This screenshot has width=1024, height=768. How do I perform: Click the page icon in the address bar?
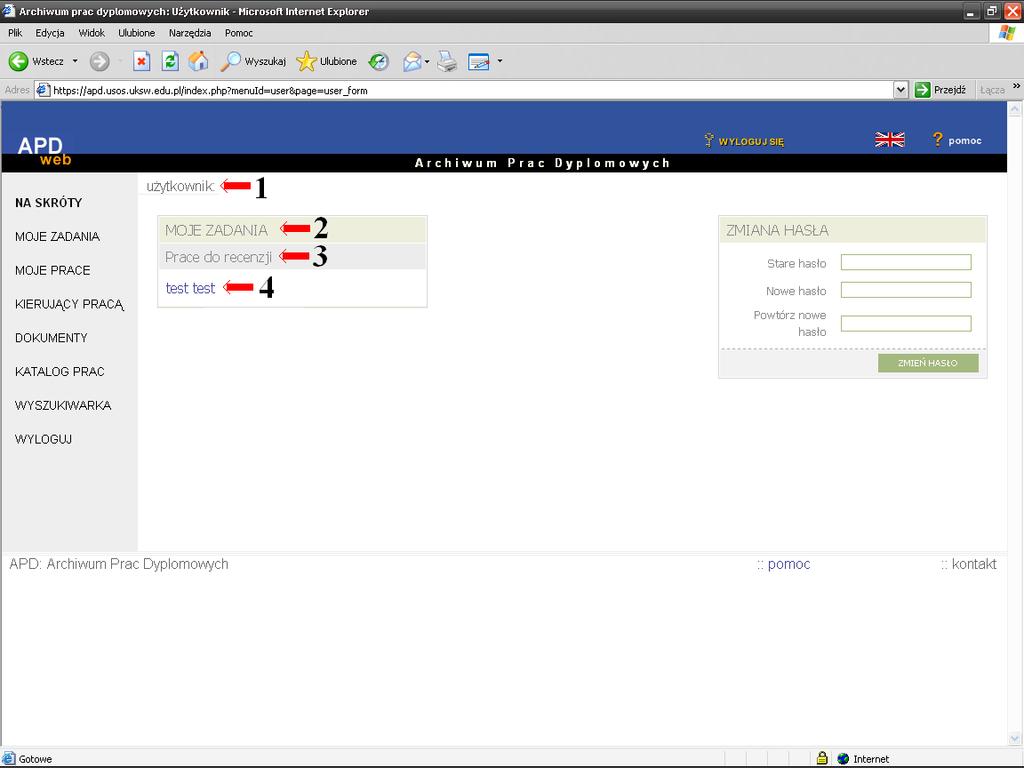coord(43,90)
